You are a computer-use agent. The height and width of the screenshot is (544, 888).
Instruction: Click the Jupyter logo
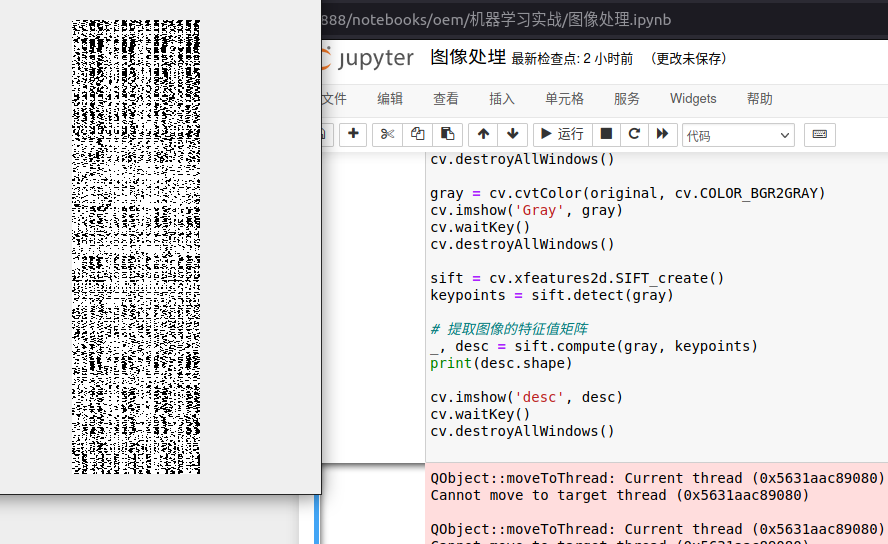[368, 58]
